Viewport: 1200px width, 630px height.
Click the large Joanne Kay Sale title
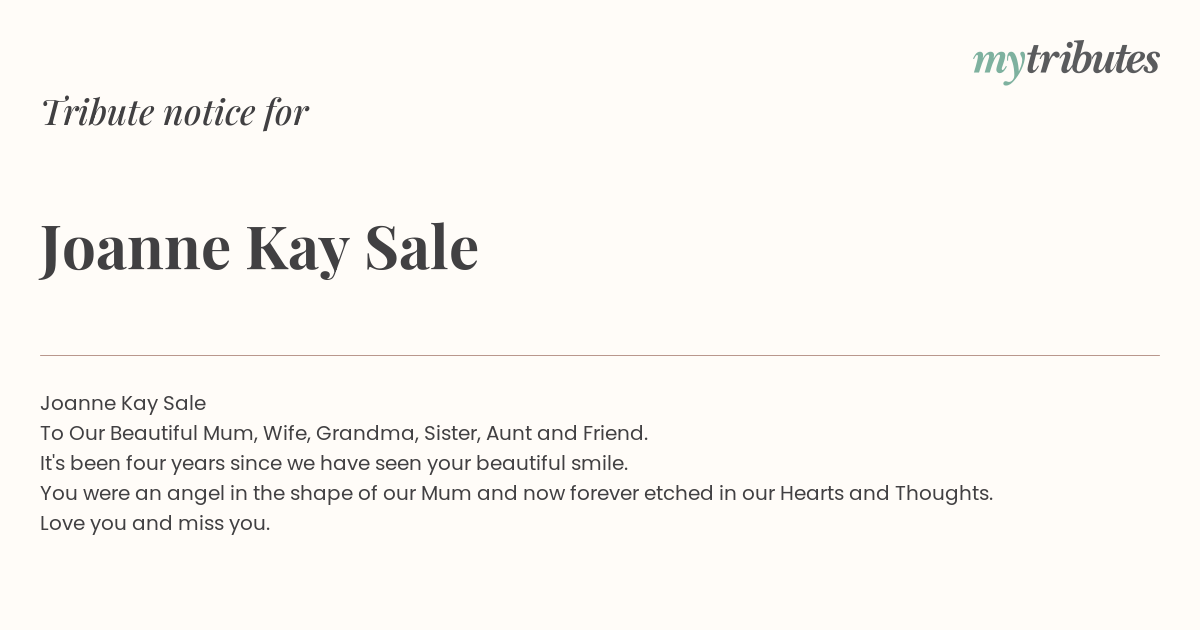click(259, 248)
